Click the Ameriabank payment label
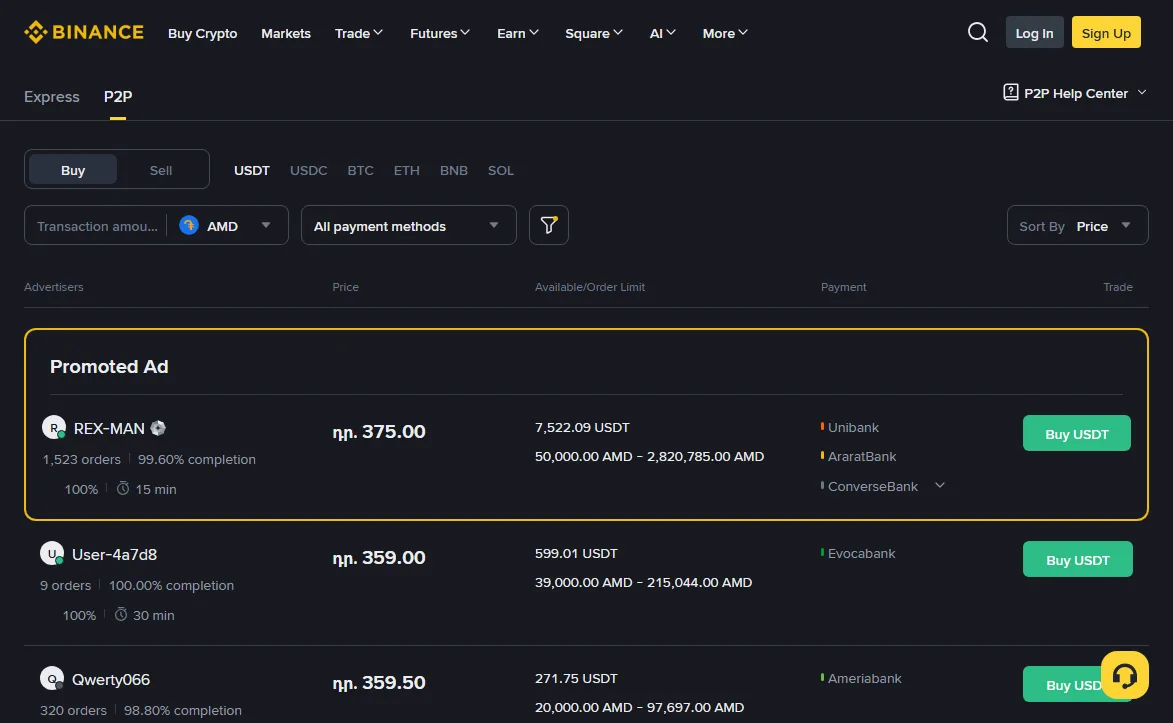This screenshot has height=723, width=1173. pyautogui.click(x=865, y=678)
